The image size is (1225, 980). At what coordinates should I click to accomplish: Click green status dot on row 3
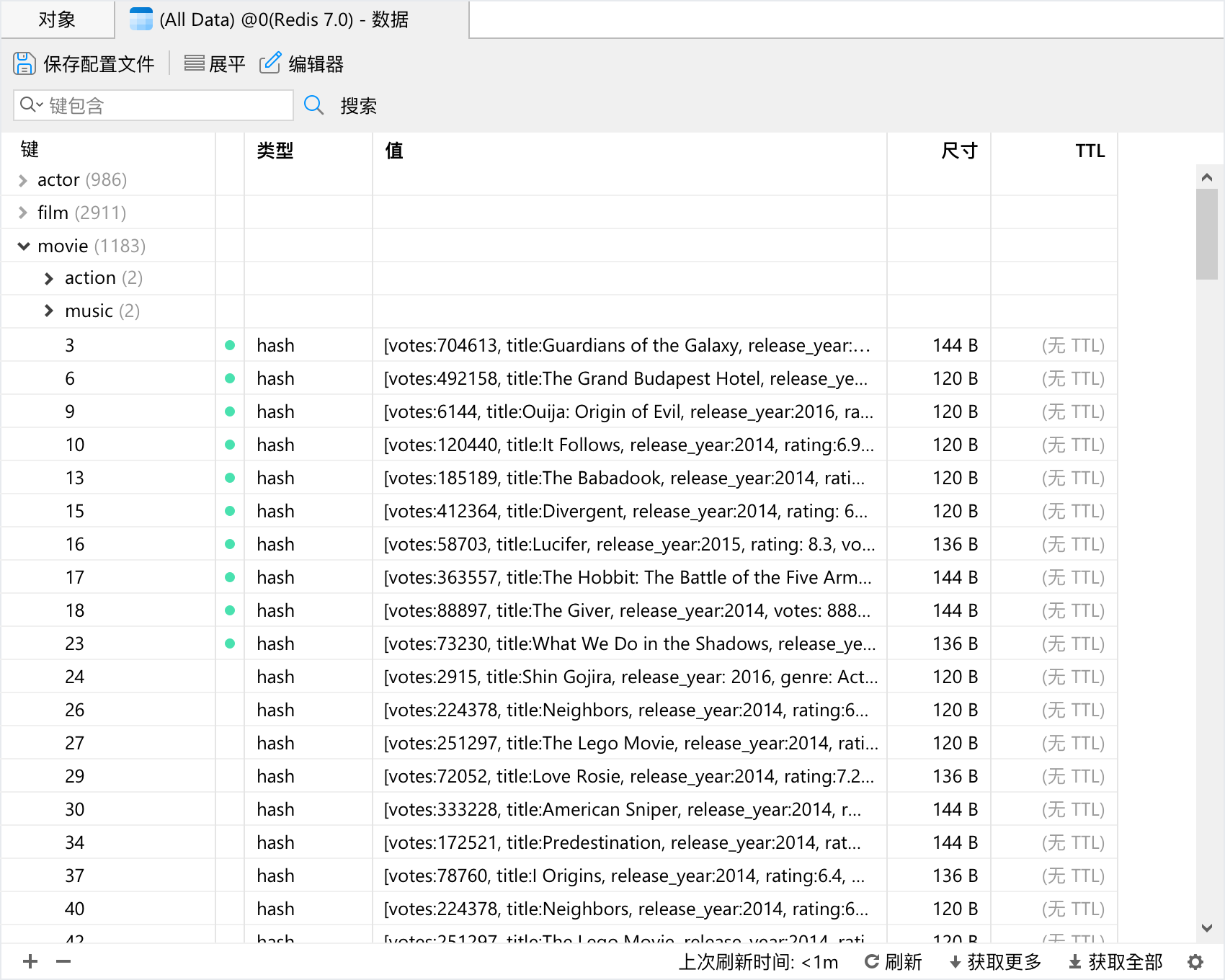coord(230,345)
